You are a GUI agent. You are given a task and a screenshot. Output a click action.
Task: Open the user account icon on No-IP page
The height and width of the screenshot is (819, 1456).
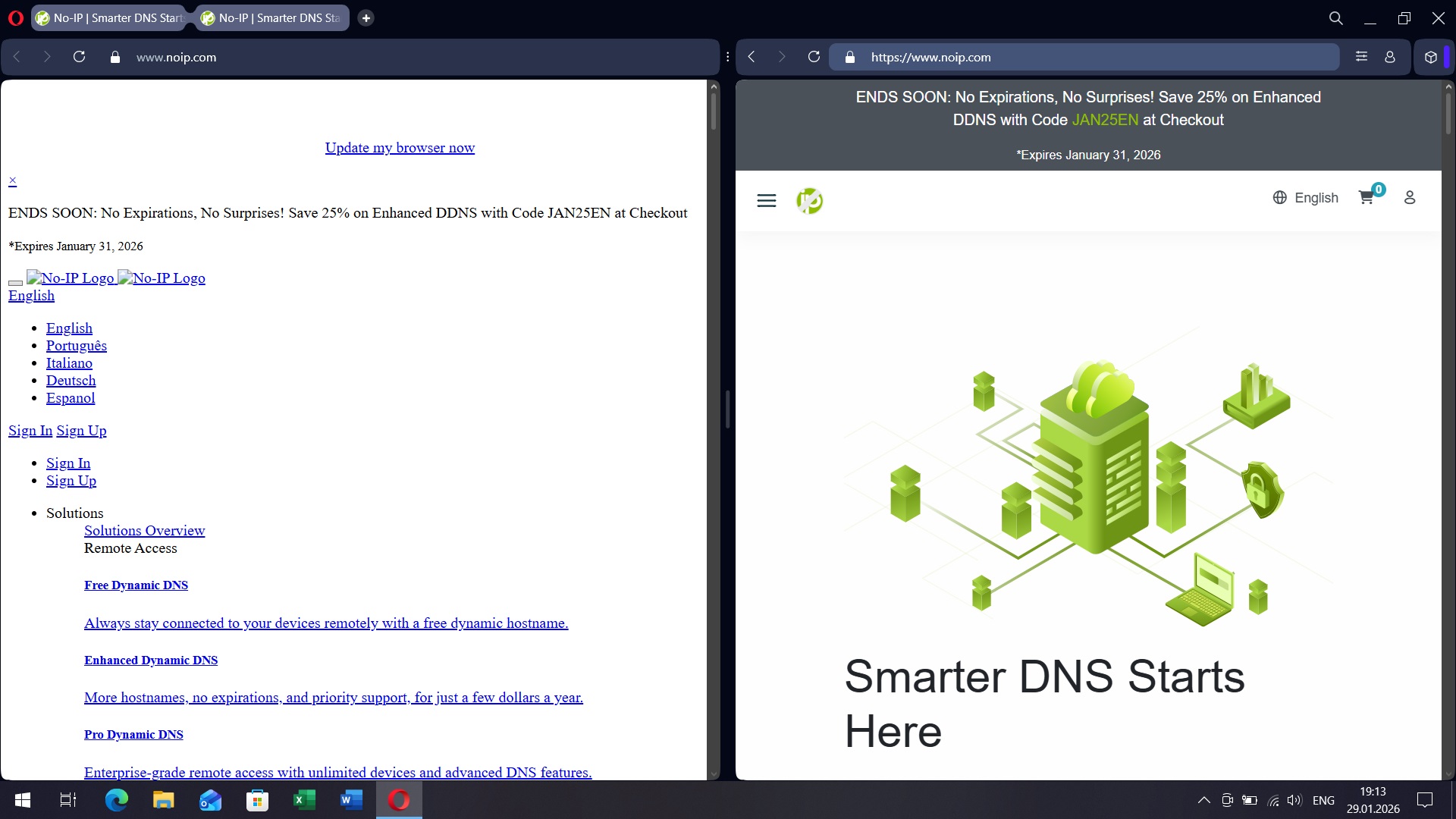[1409, 197]
